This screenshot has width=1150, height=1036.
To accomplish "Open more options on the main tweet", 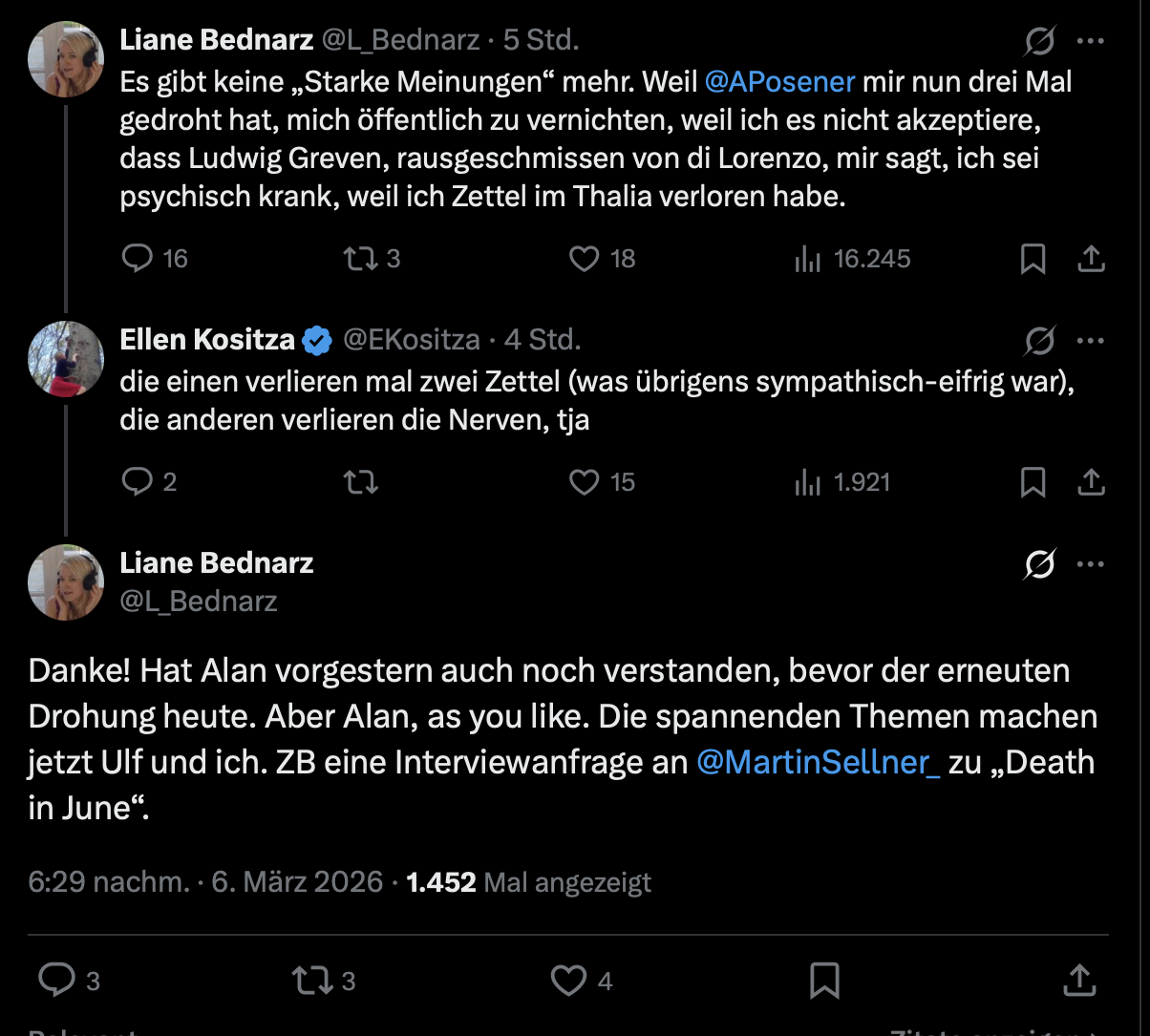I will coord(1091,564).
